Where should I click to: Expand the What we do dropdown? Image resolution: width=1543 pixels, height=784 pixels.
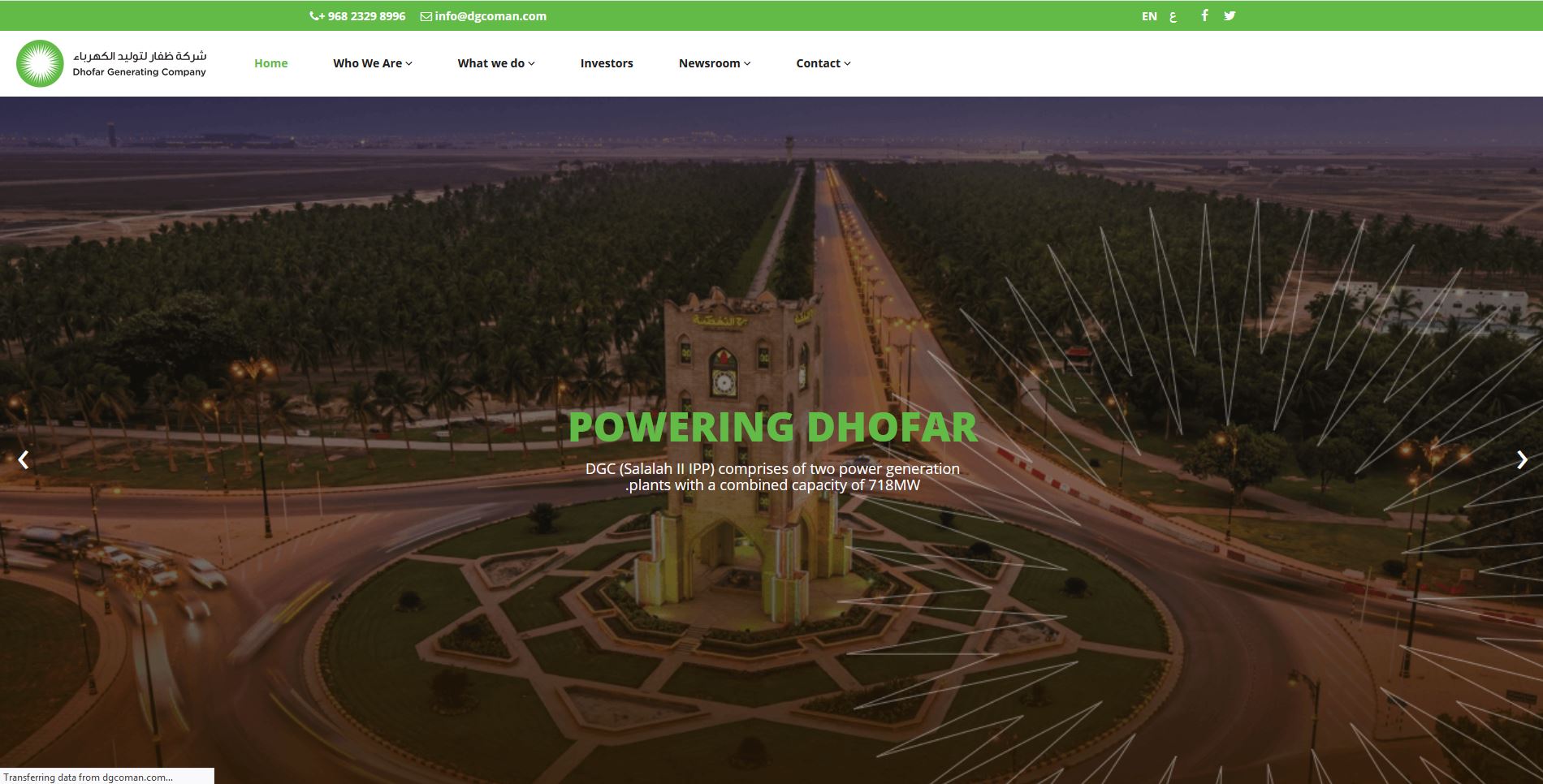click(496, 63)
